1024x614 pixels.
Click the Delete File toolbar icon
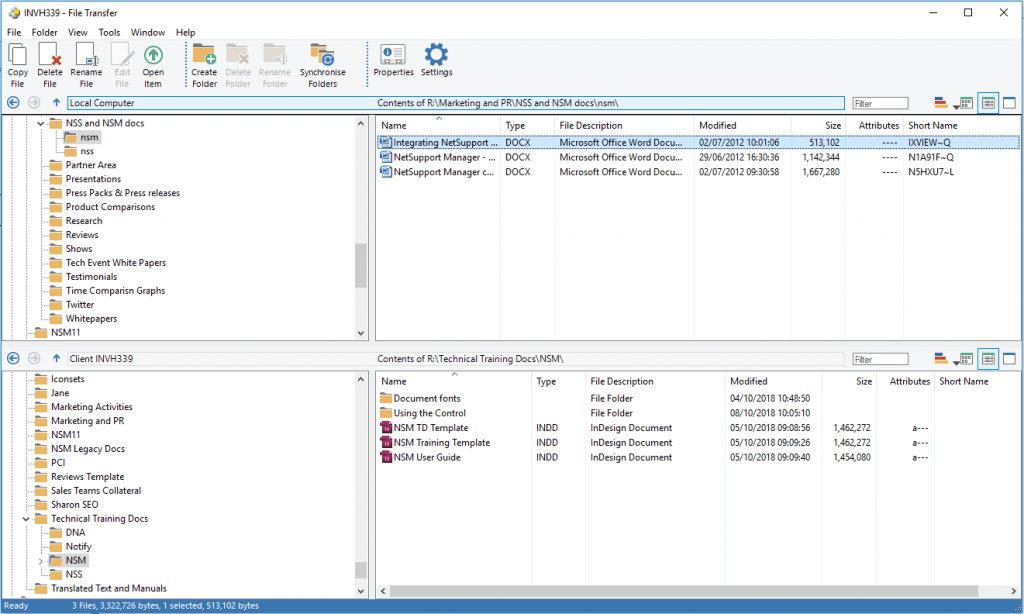49,65
